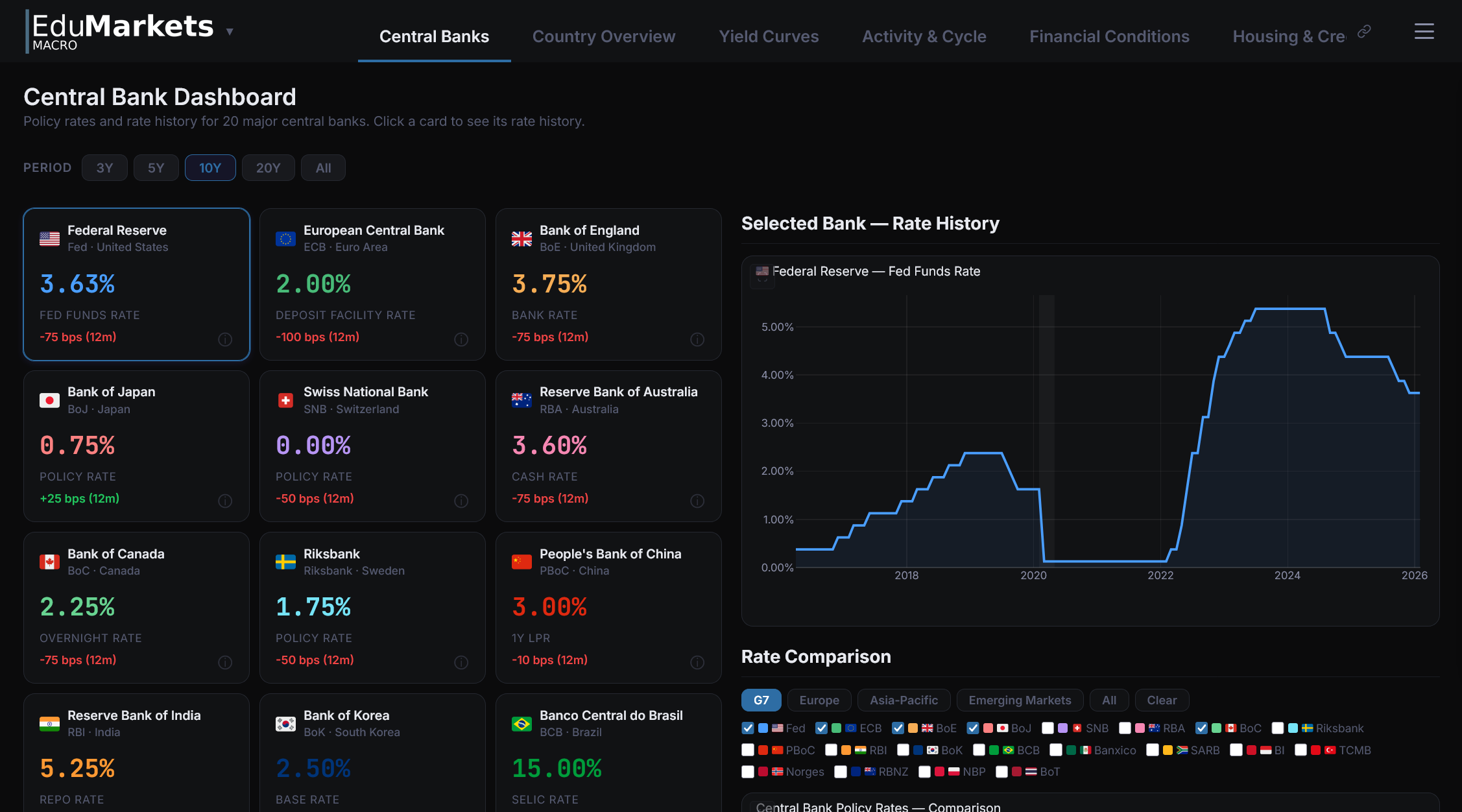Click the info icon on the Riksbank card
The image size is (1462, 812).
click(461, 662)
